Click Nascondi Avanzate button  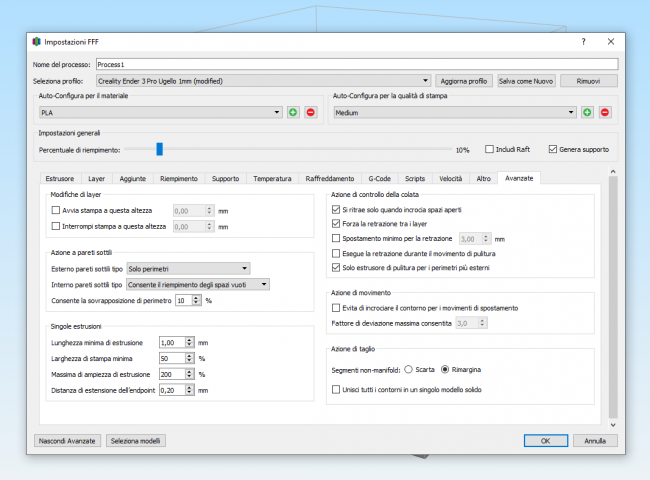pyautogui.click(x=64, y=440)
